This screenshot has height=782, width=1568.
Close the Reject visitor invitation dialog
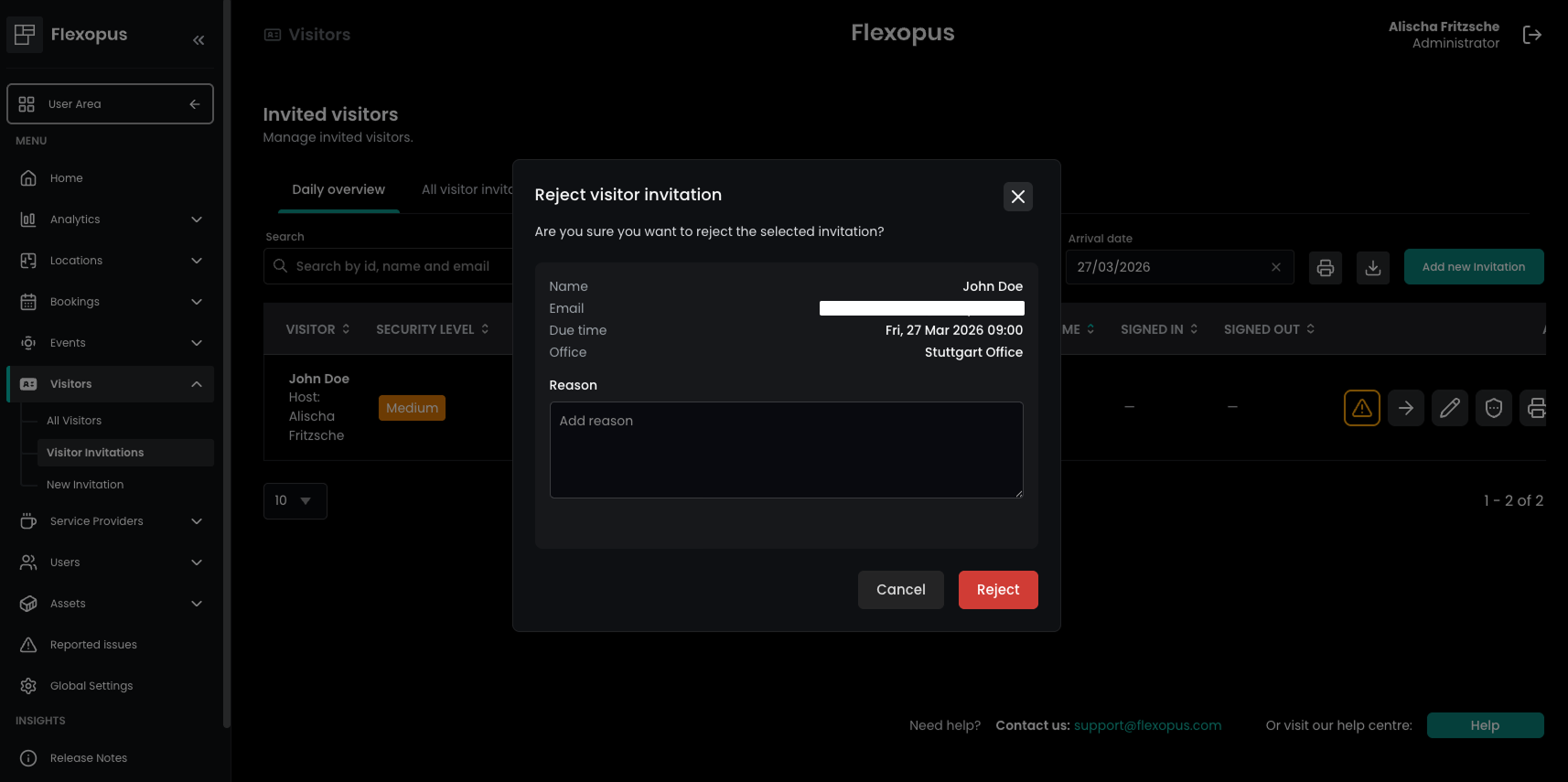tap(1017, 197)
